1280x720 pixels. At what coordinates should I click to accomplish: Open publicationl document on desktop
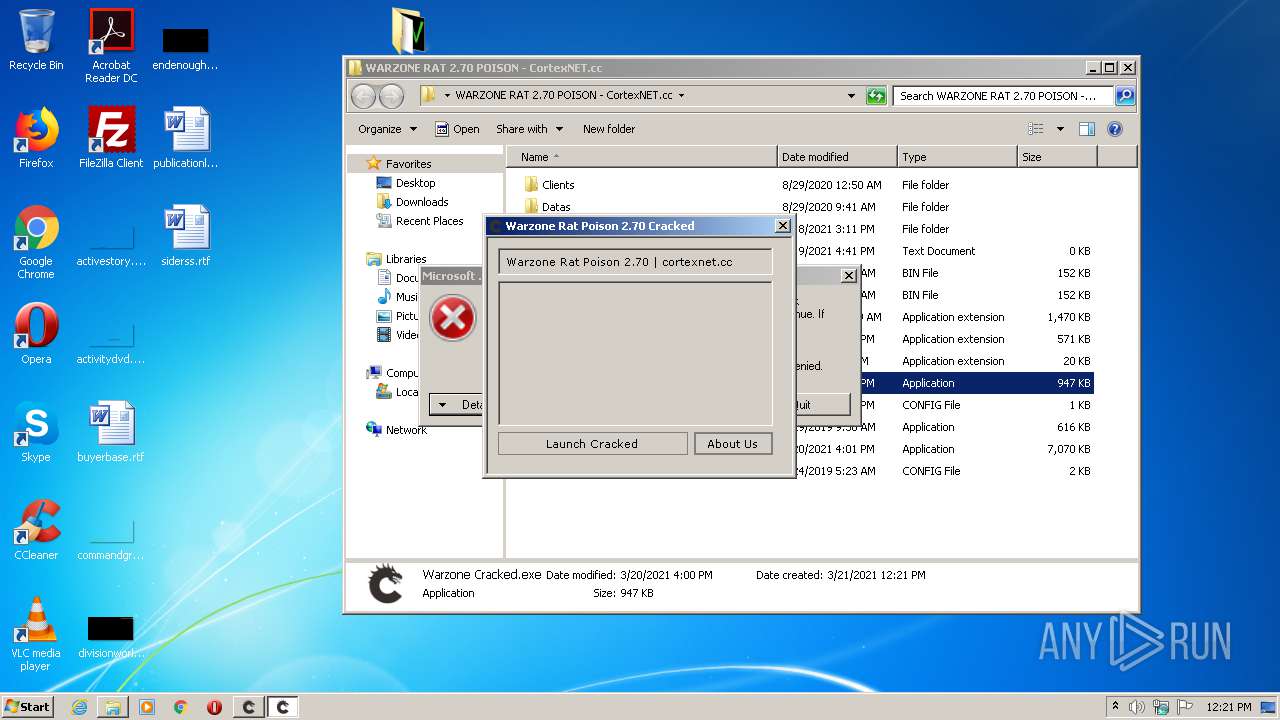(186, 137)
